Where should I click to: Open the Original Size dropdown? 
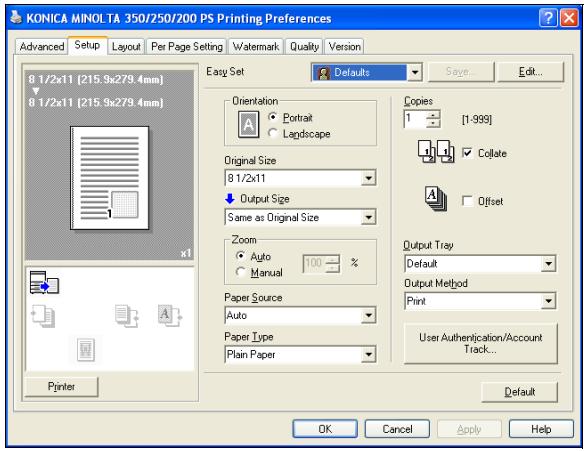368,178
